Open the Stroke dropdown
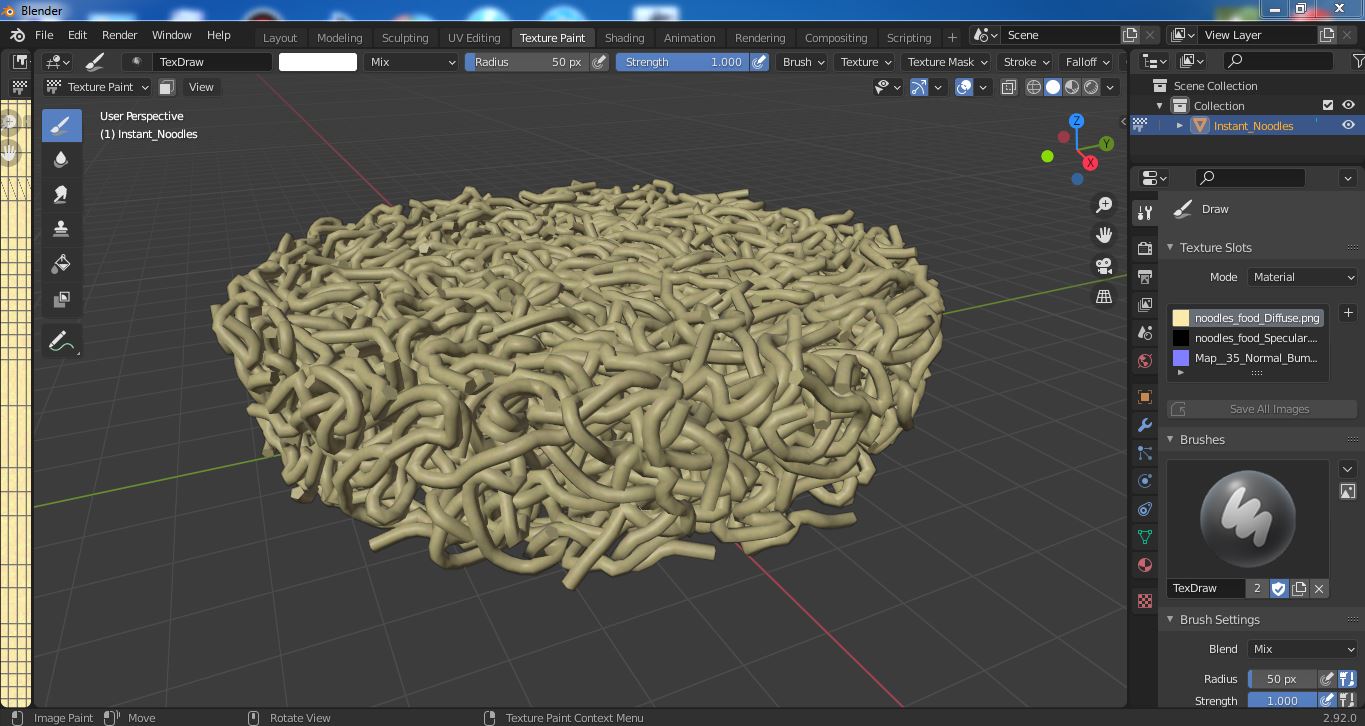The image size is (1365, 726). click(x=1027, y=62)
